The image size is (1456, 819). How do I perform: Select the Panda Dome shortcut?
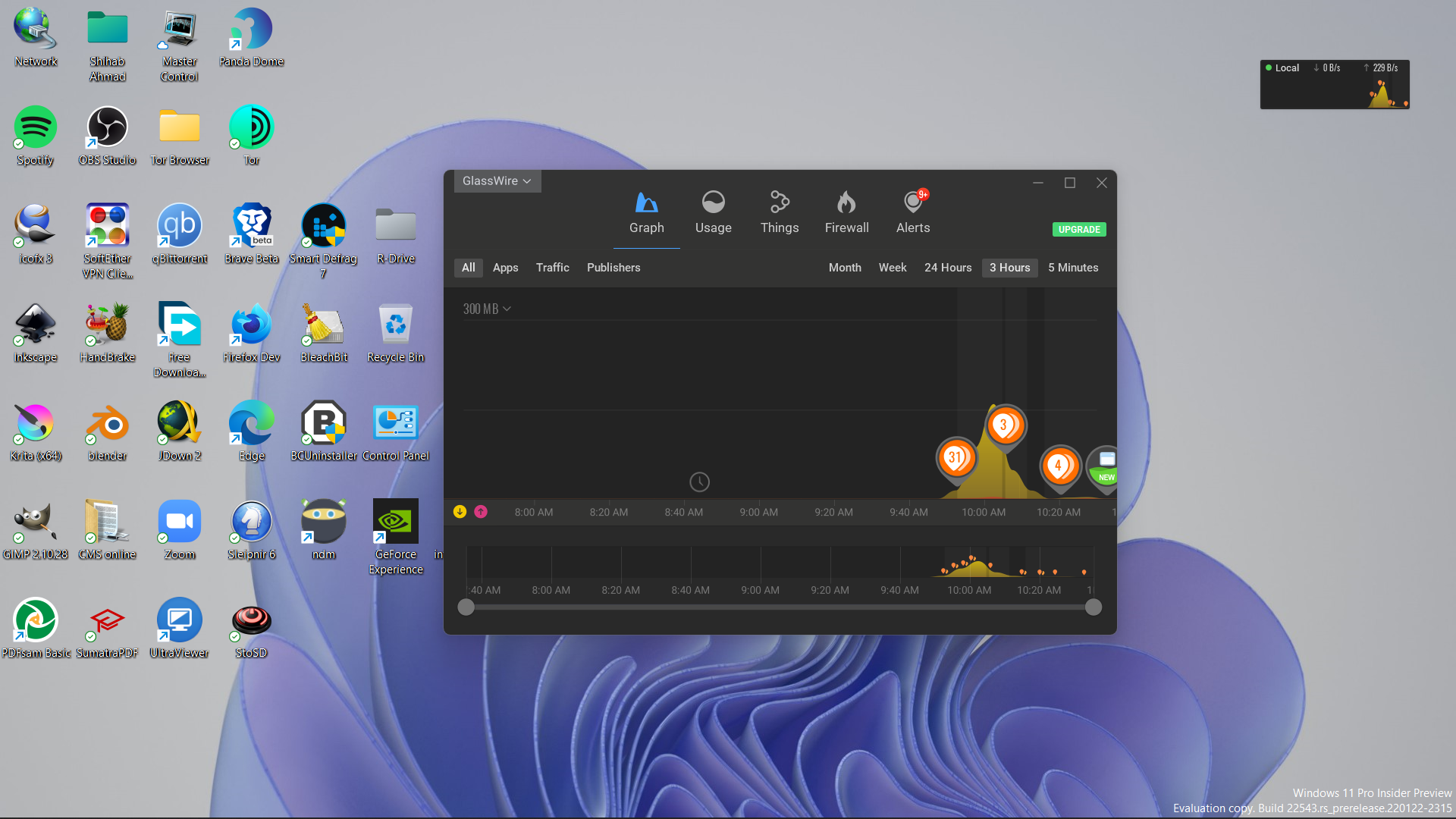tap(252, 36)
